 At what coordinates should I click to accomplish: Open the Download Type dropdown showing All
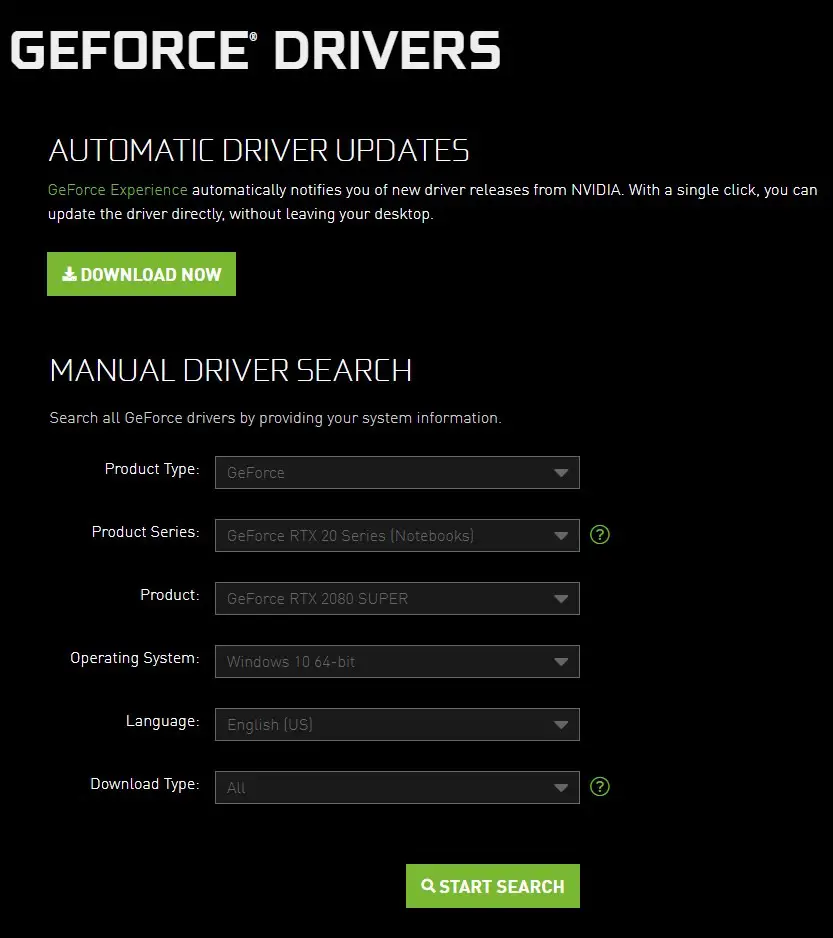397,787
